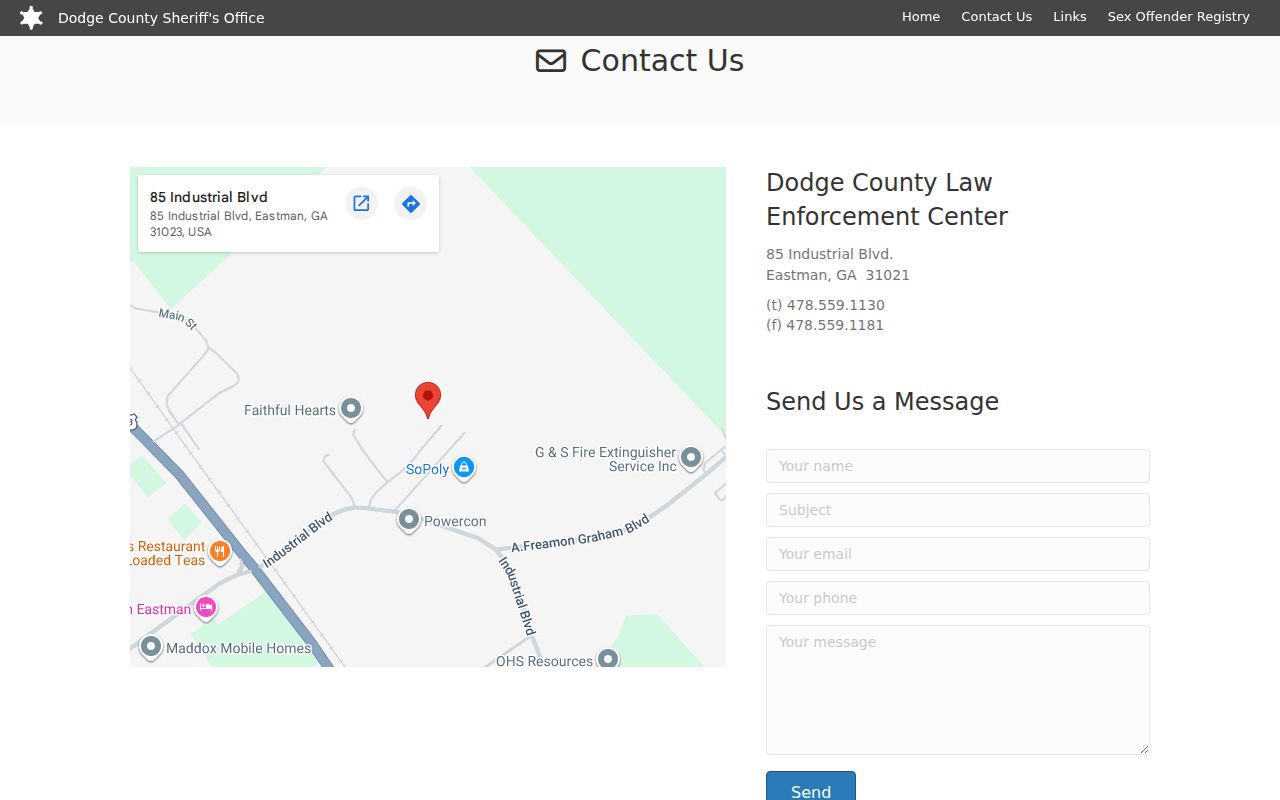Select the SoPoly map marker

point(463,468)
